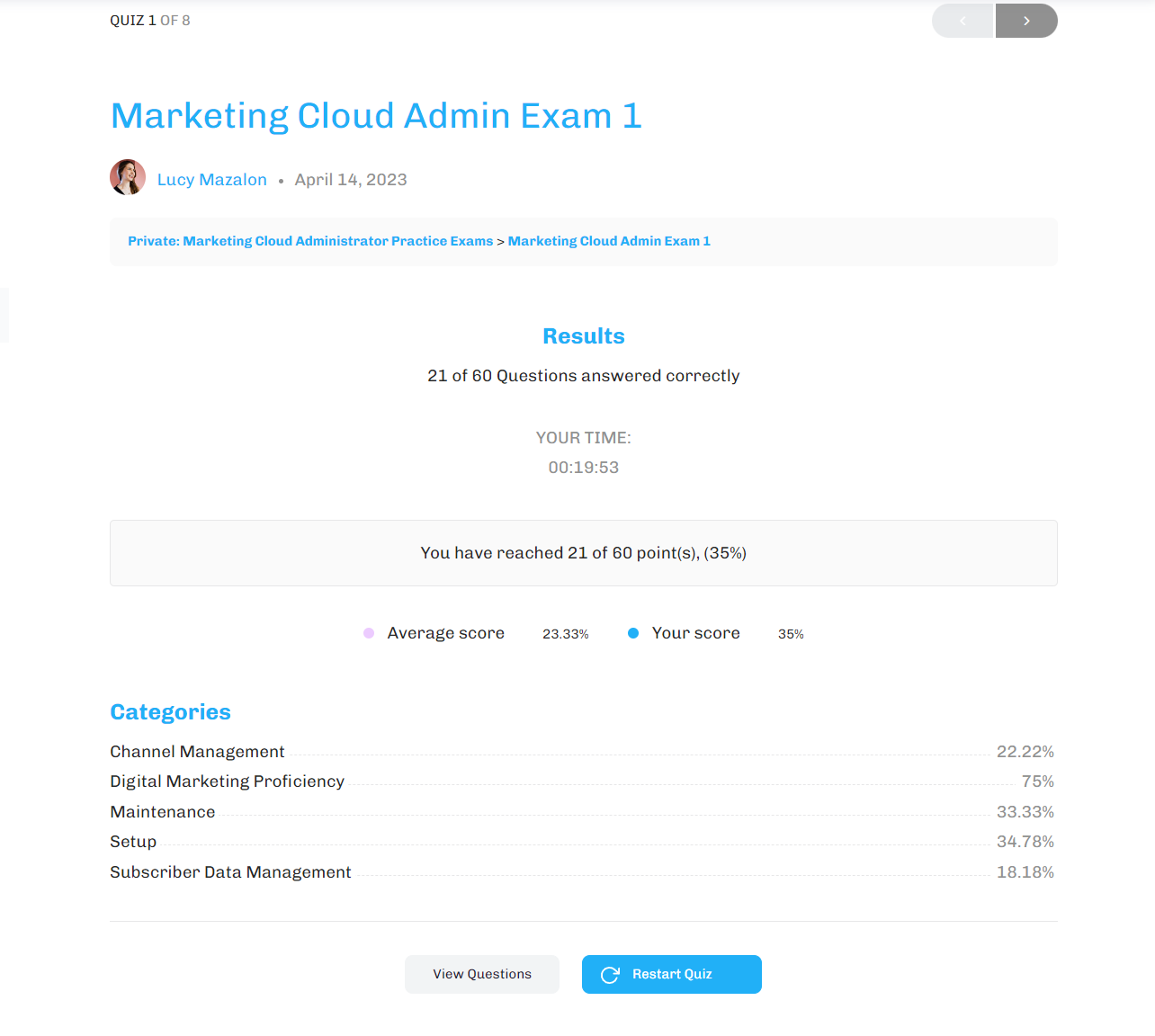The height and width of the screenshot is (1036, 1155).
Task: Click the blue Your score dot
Action: pyautogui.click(x=633, y=633)
